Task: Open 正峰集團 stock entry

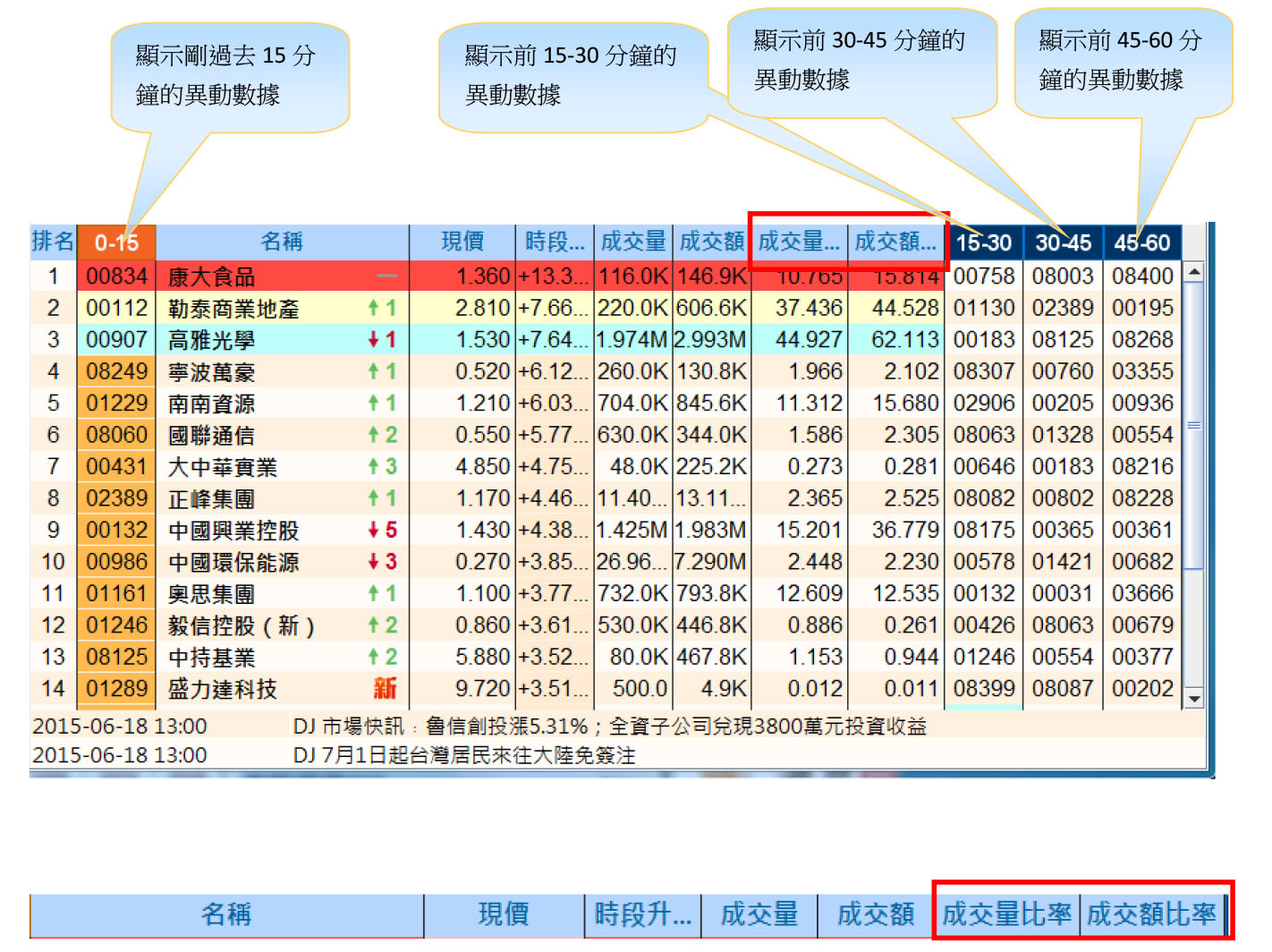Action: click(x=212, y=499)
